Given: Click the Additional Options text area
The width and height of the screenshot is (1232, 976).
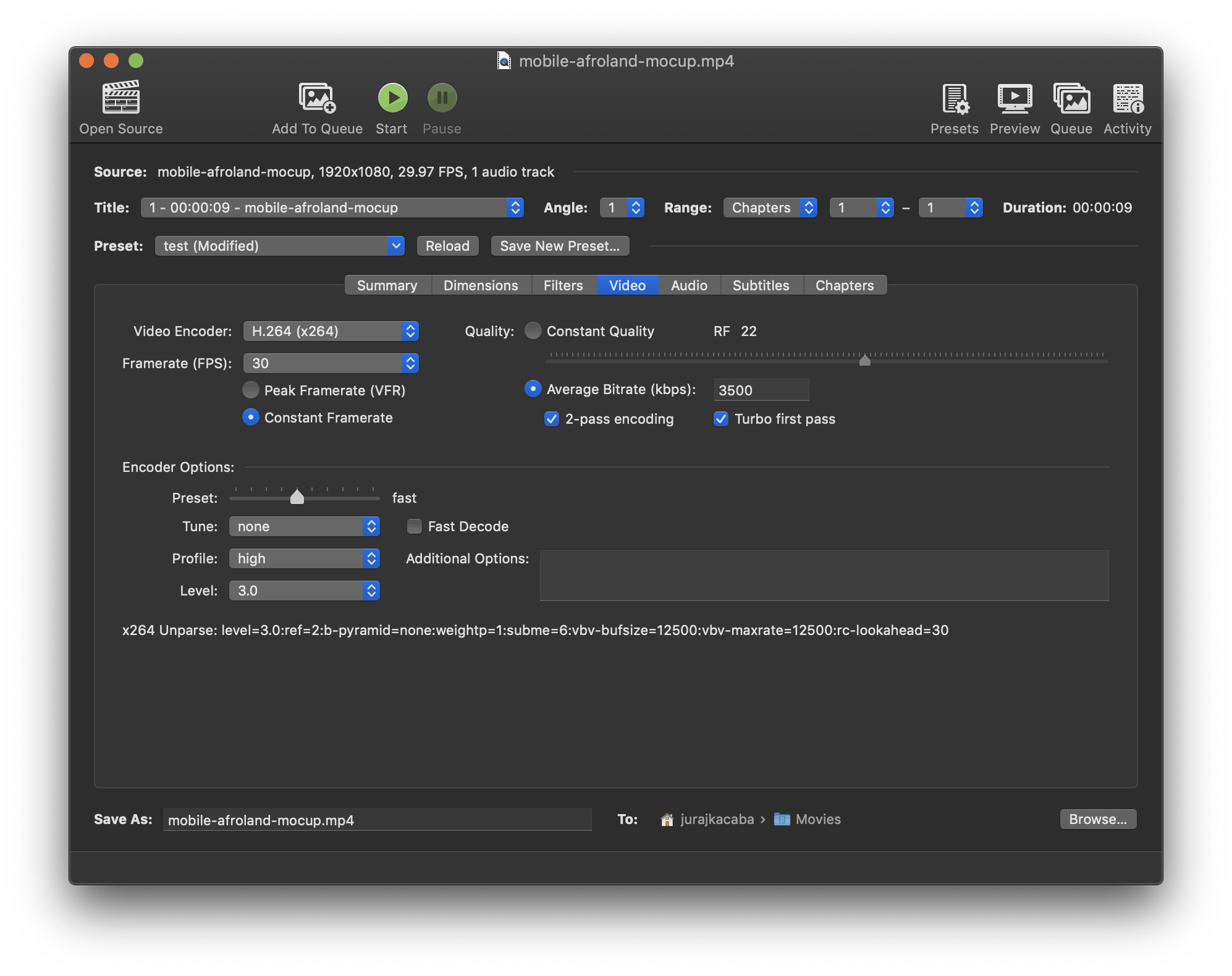Looking at the screenshot, I should pos(824,575).
